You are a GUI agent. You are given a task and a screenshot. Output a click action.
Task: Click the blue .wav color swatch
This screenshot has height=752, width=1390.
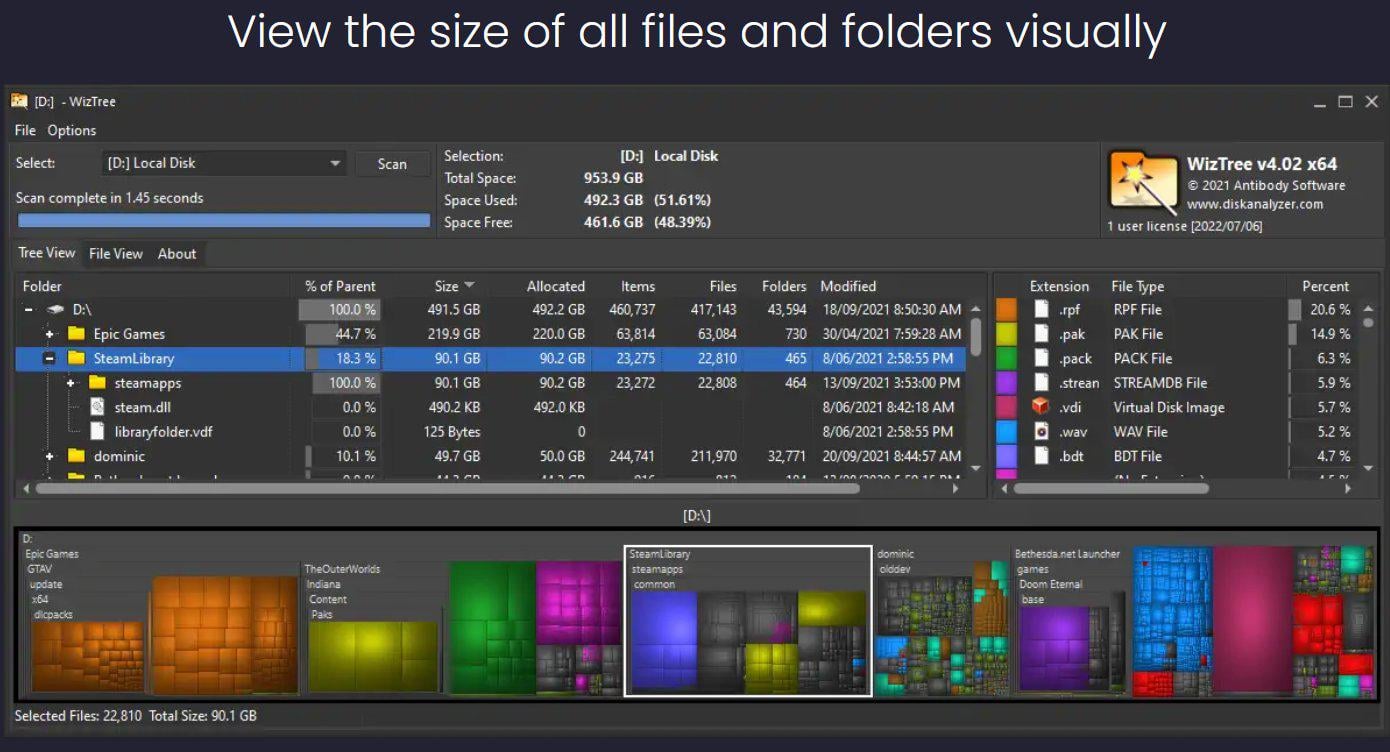1007,432
